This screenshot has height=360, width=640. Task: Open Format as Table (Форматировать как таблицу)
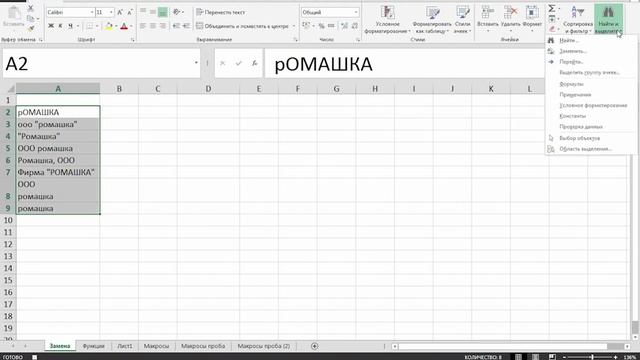pos(432,20)
